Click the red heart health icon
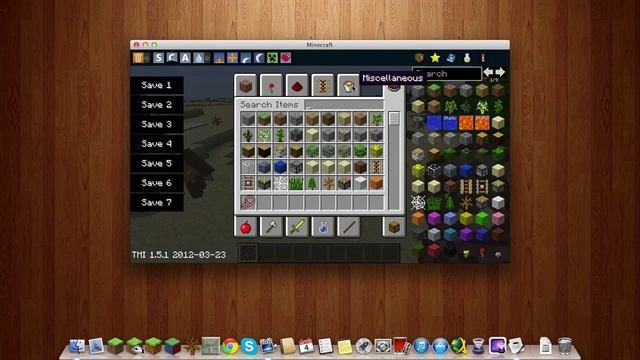The image size is (640, 360). [x=286, y=58]
